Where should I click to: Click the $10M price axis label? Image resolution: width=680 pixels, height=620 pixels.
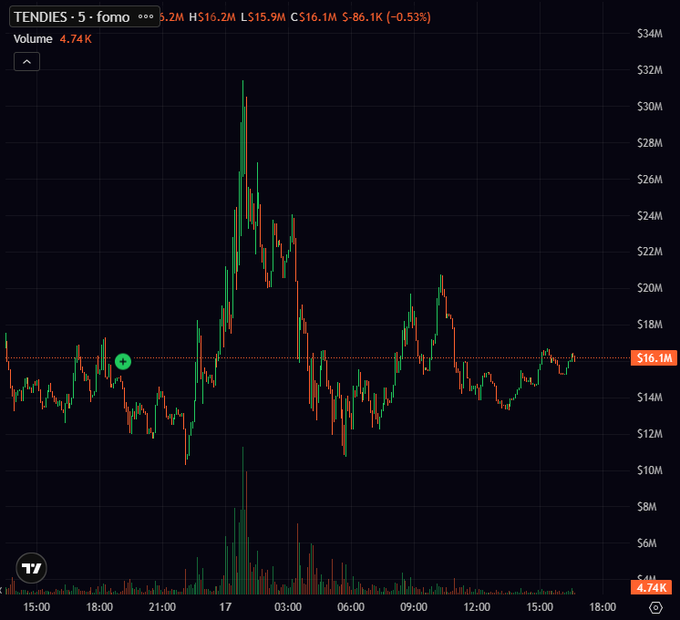650,470
